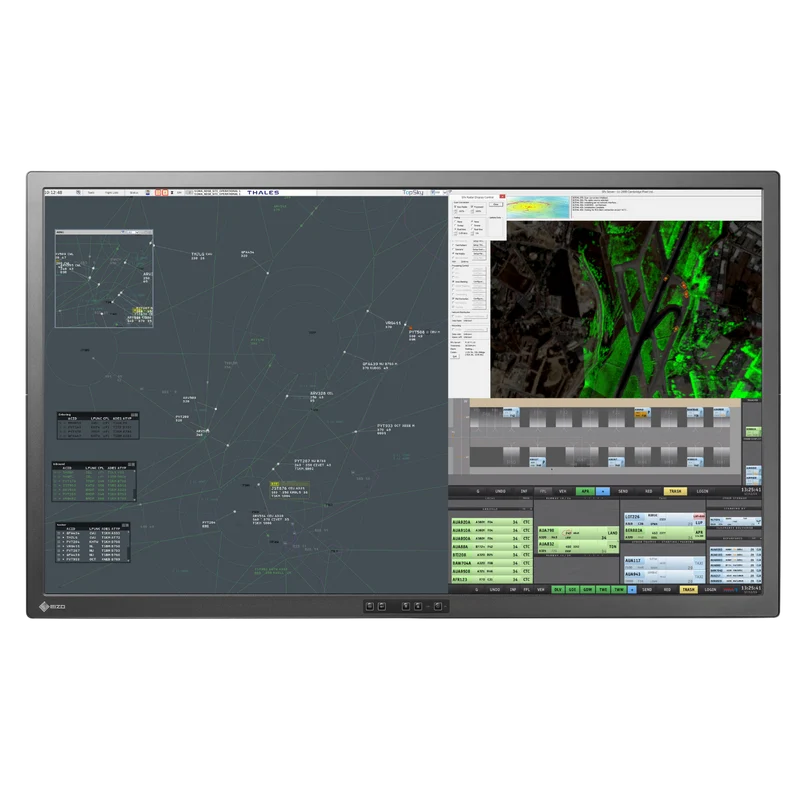800x800 pixels.
Task: Click UNDO in the APR toolbar row
Action: 500,491
